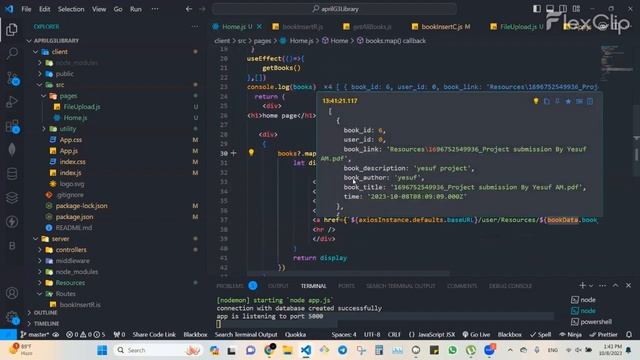Open Visual Studio Code in Windows taskbar
Image resolution: width=640 pixels, height=360 pixels.
(x=306, y=350)
